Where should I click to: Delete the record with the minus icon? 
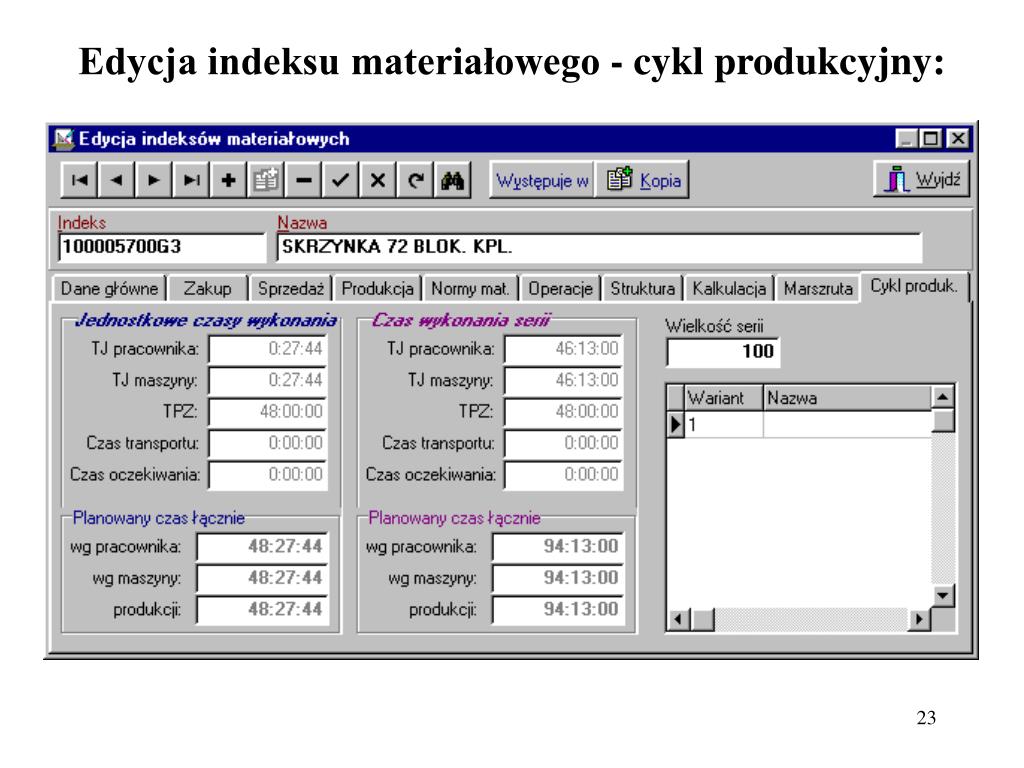click(x=303, y=180)
